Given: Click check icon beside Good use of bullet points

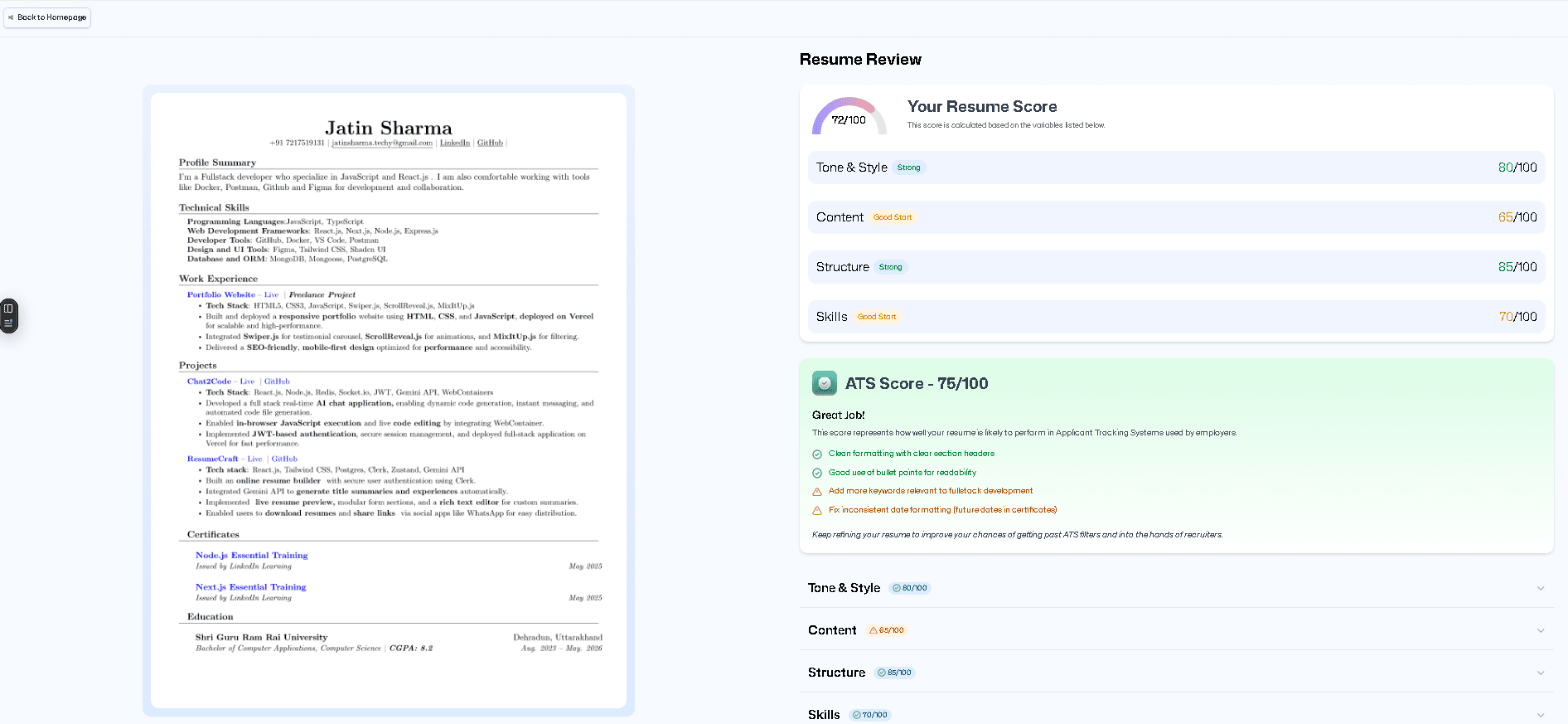Looking at the screenshot, I should coord(817,473).
